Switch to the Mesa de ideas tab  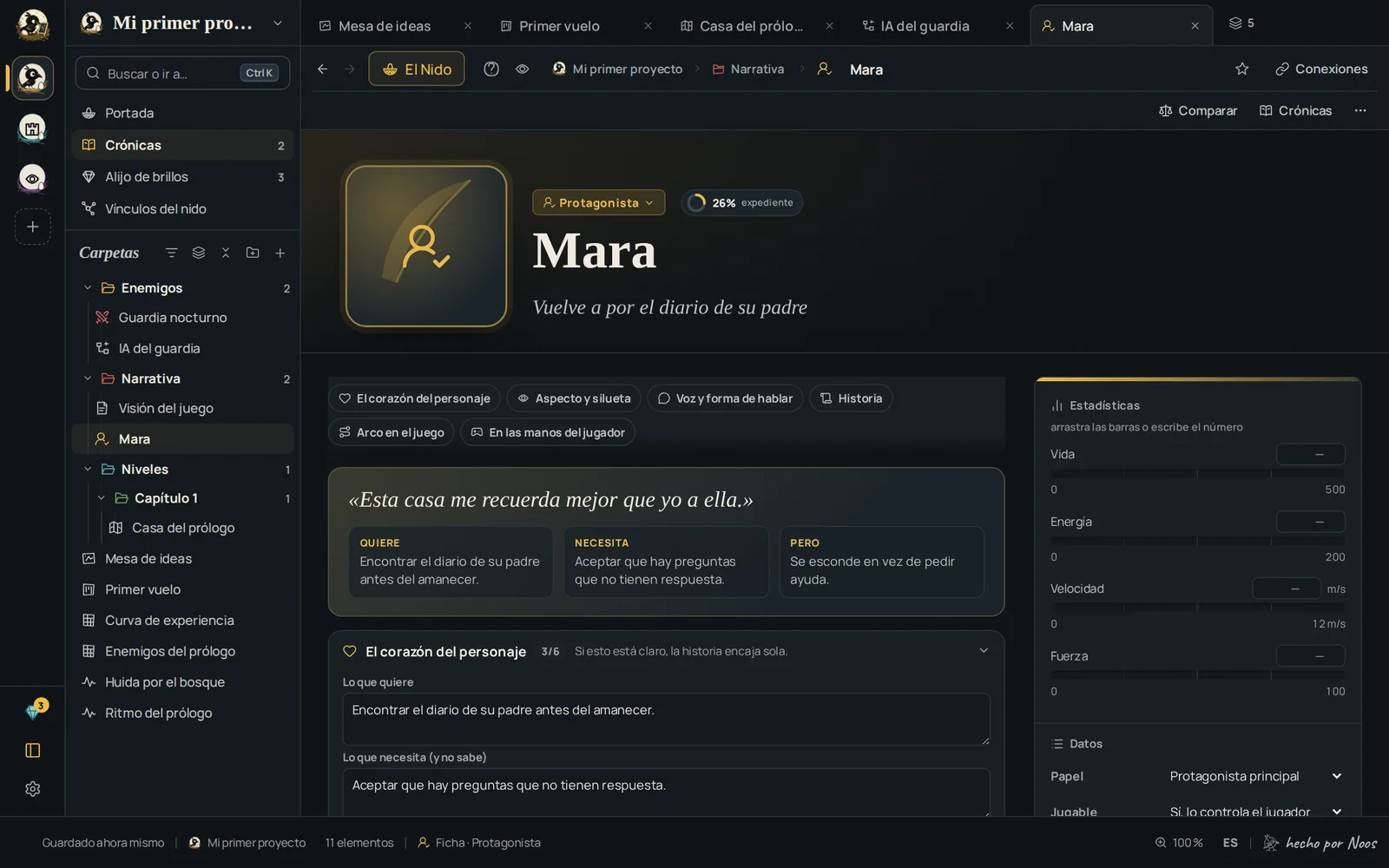pyautogui.click(x=385, y=26)
